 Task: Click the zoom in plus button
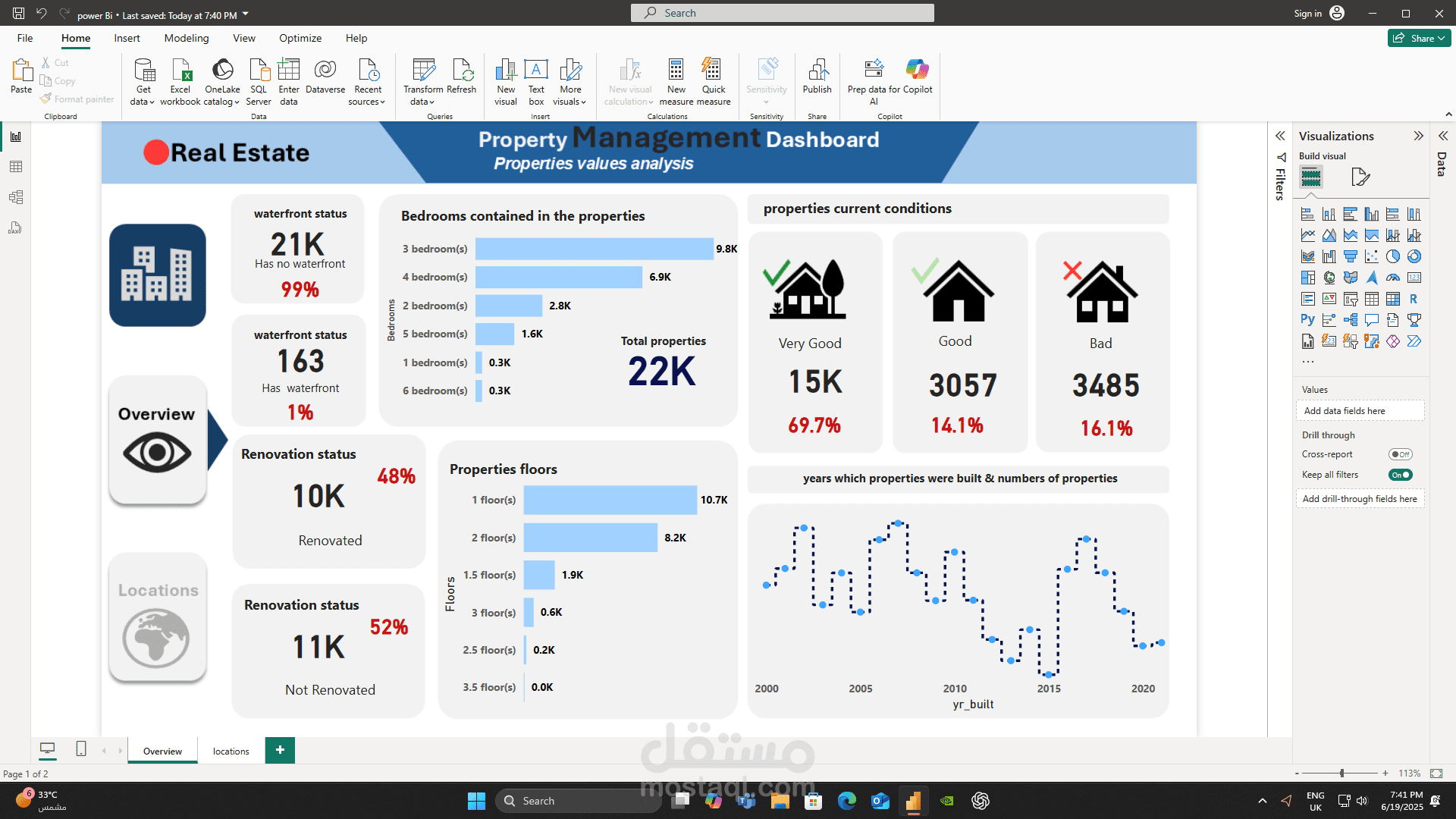coord(1385,773)
